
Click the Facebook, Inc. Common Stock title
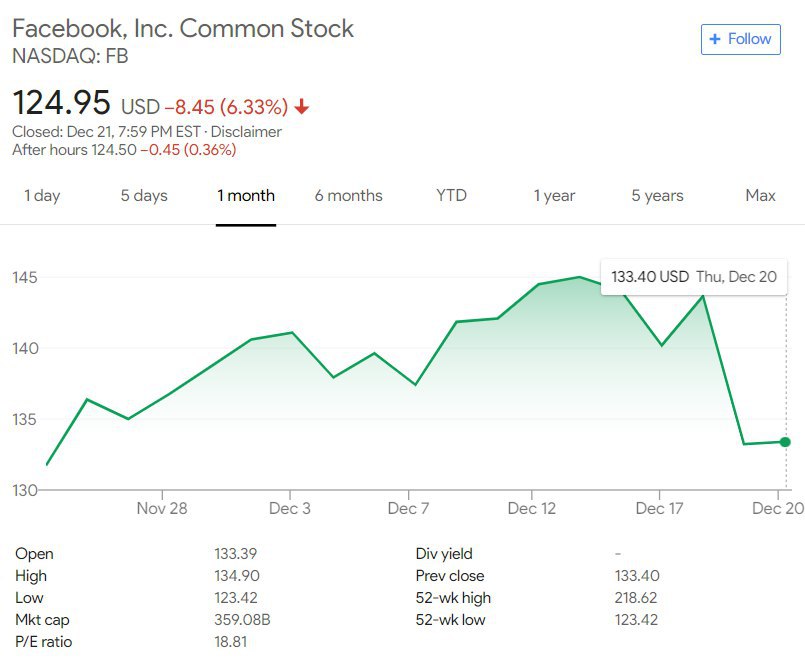[x=183, y=28]
